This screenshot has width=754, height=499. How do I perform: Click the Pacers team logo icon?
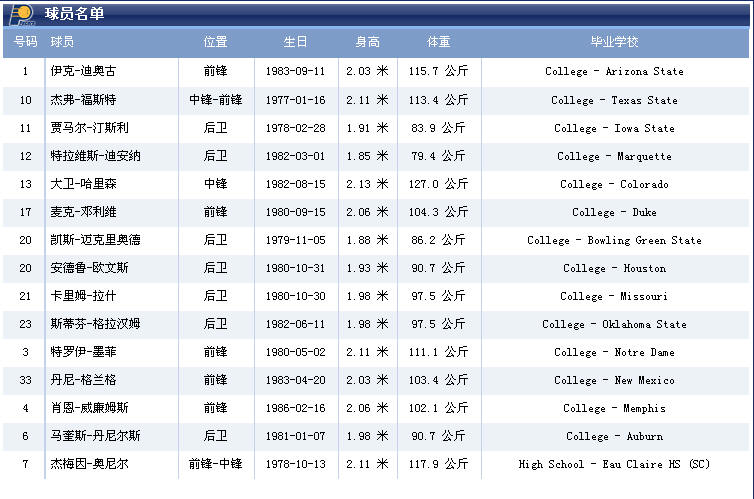21,14
